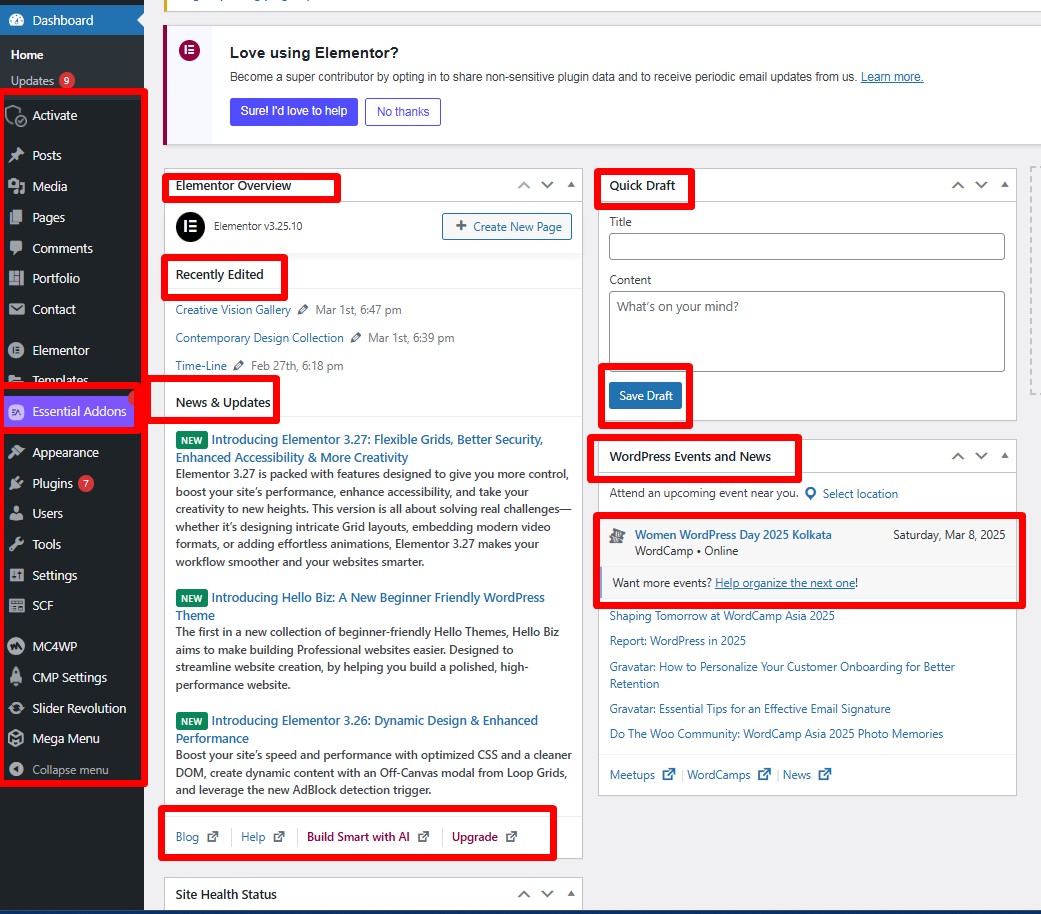
Task: Click the Elementor logo icon in the overview
Action: [x=190, y=227]
